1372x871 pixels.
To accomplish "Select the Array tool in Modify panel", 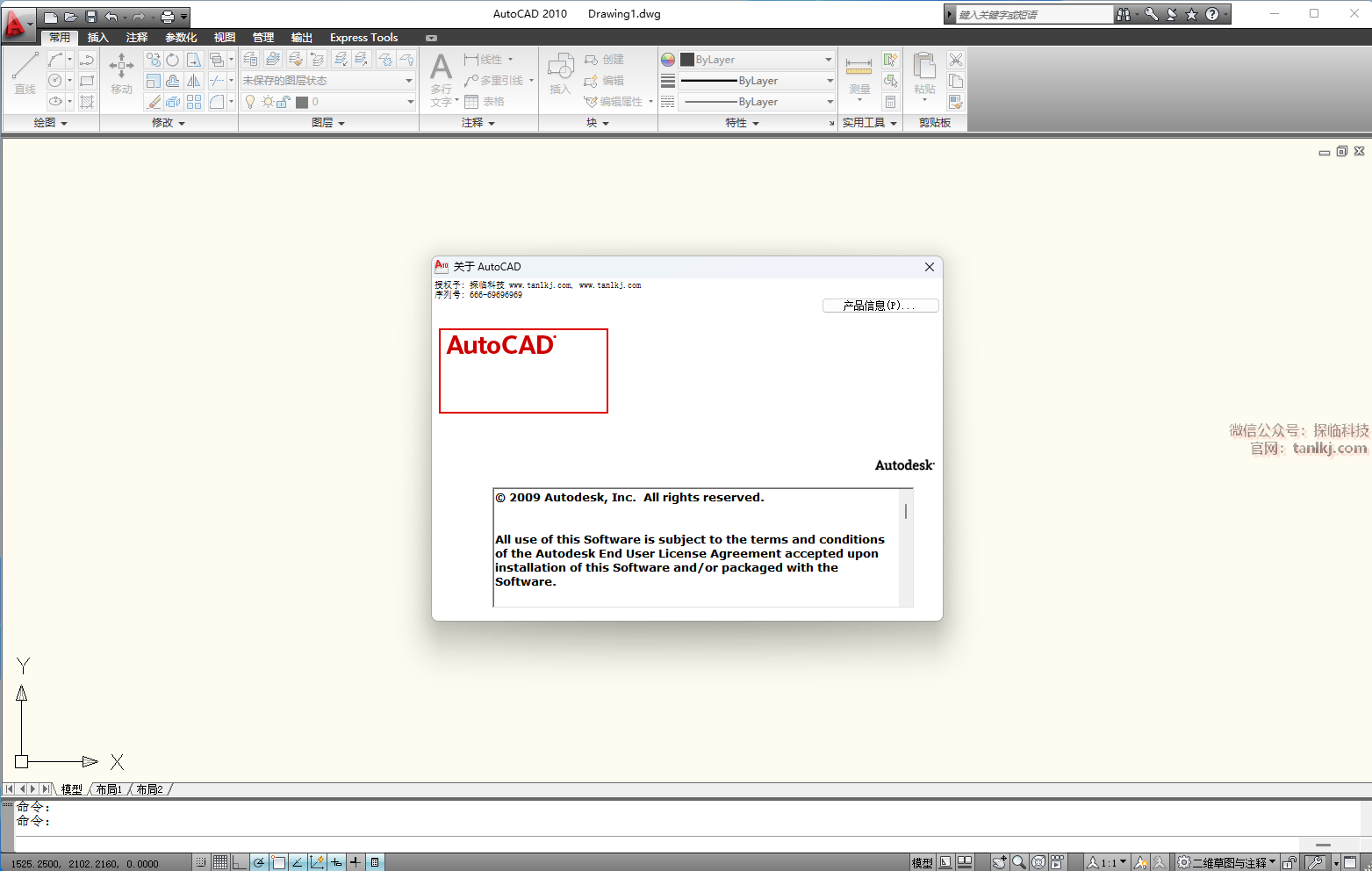I will [x=194, y=102].
